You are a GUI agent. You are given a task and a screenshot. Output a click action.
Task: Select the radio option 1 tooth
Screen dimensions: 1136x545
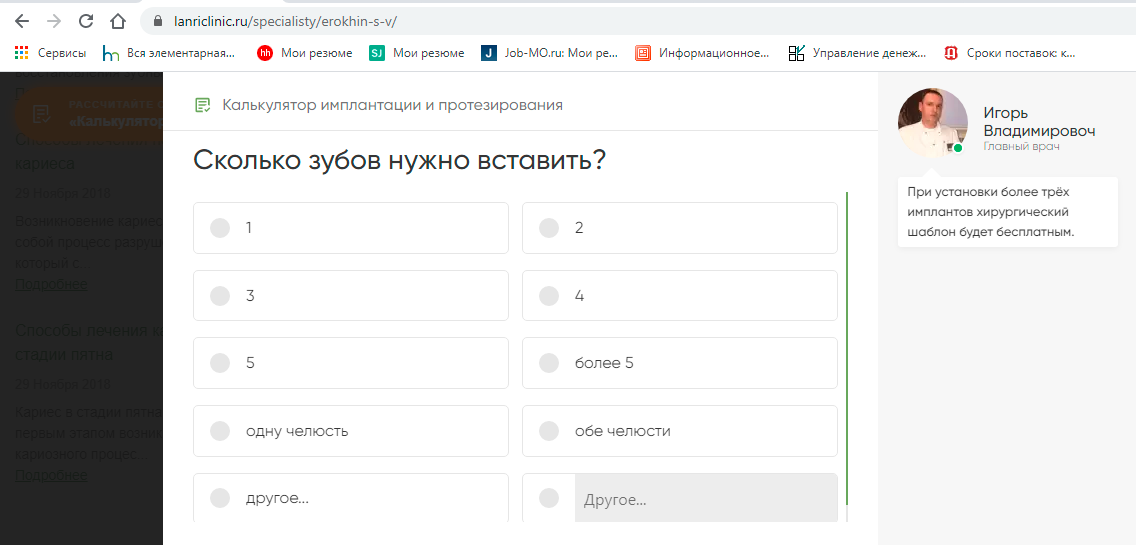point(351,228)
